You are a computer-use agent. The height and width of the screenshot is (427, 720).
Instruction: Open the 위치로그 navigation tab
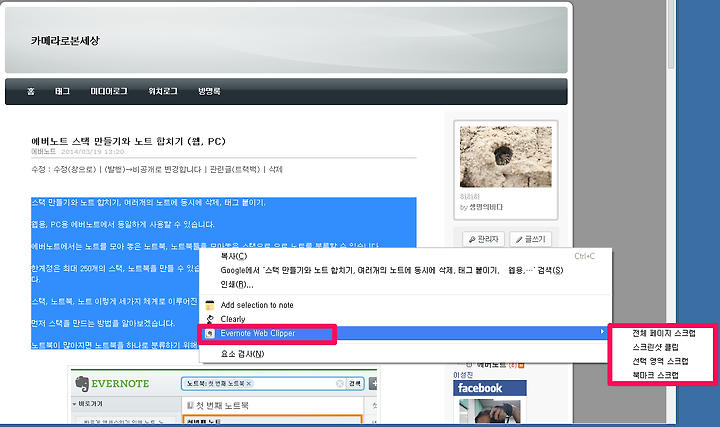163,91
